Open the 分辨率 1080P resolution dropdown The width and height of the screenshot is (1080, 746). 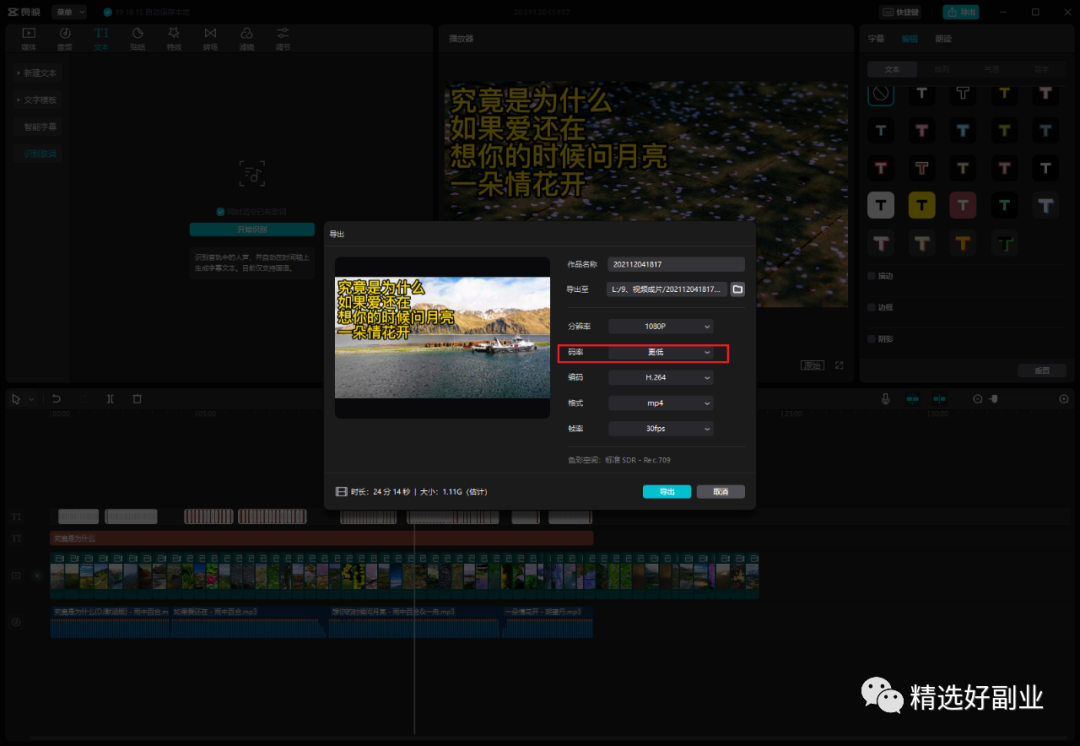pyautogui.click(x=661, y=326)
